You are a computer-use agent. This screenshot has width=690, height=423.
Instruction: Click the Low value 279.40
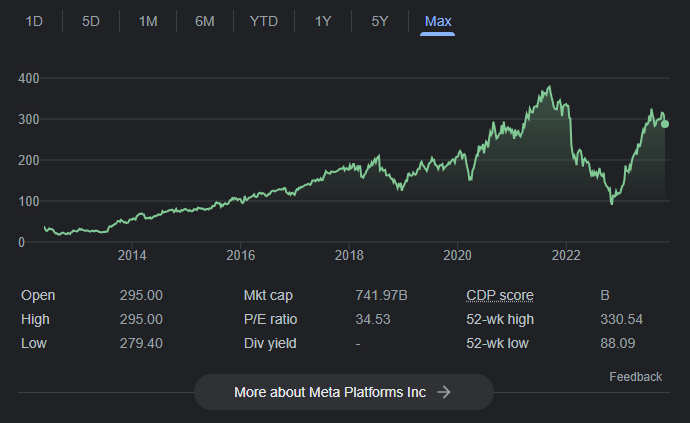tap(141, 343)
